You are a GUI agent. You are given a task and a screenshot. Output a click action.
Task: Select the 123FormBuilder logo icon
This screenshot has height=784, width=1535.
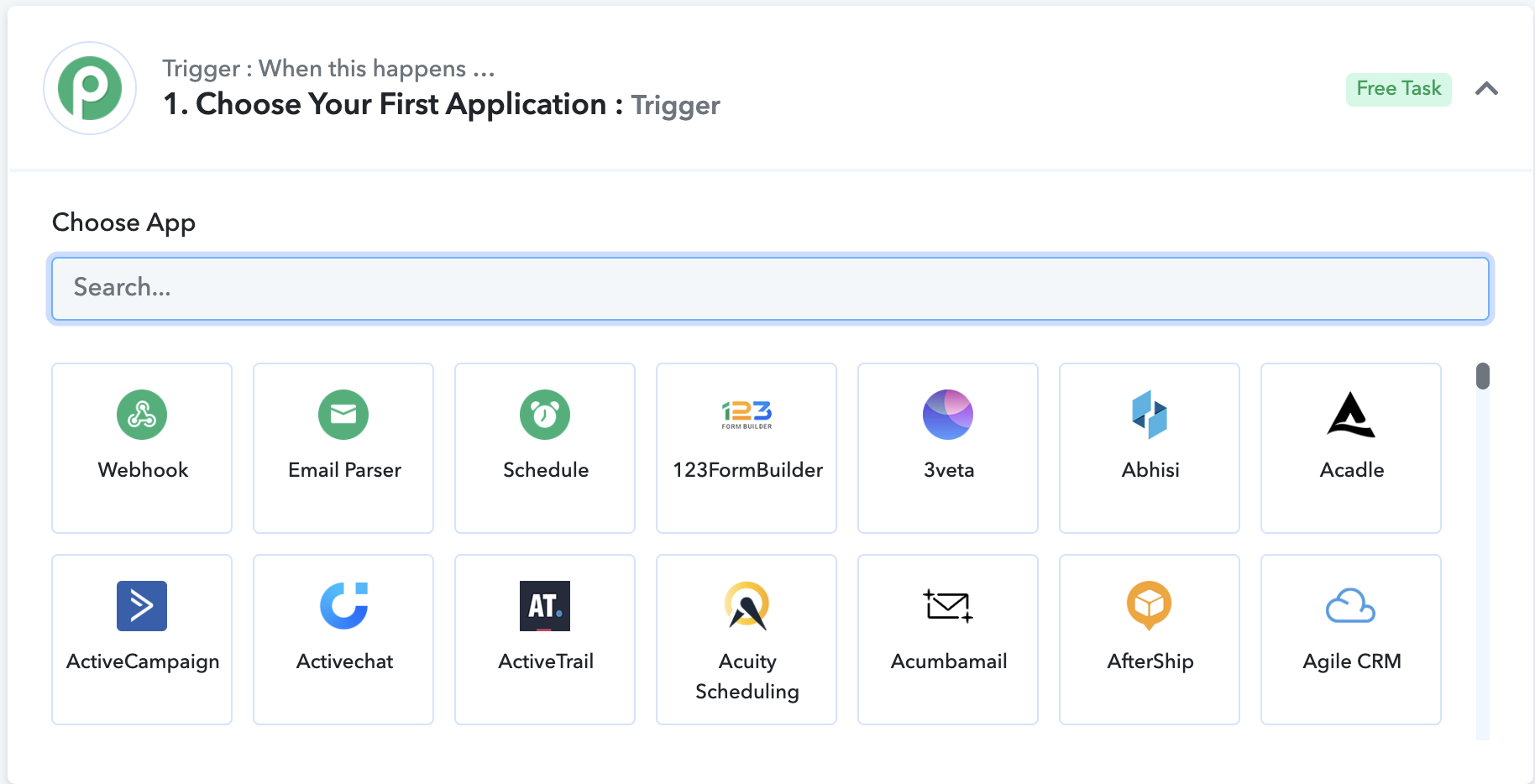747,414
